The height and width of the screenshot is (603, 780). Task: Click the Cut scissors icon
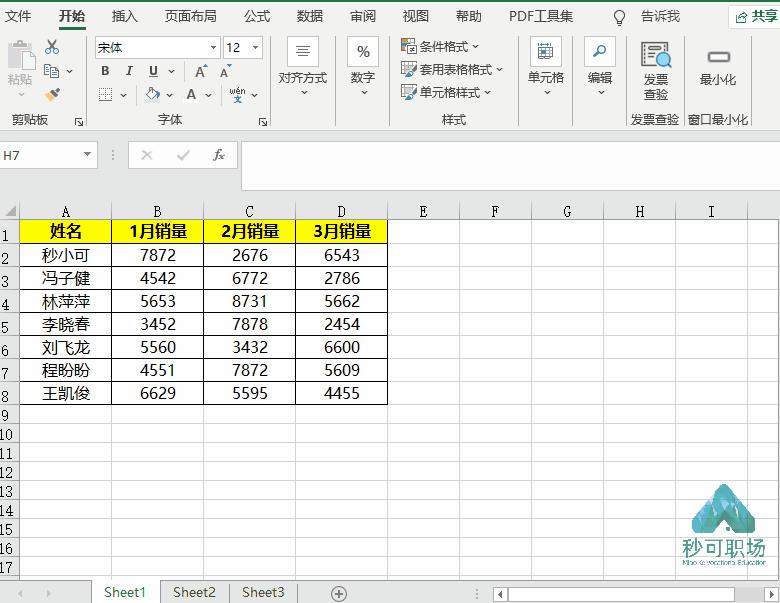pos(52,47)
